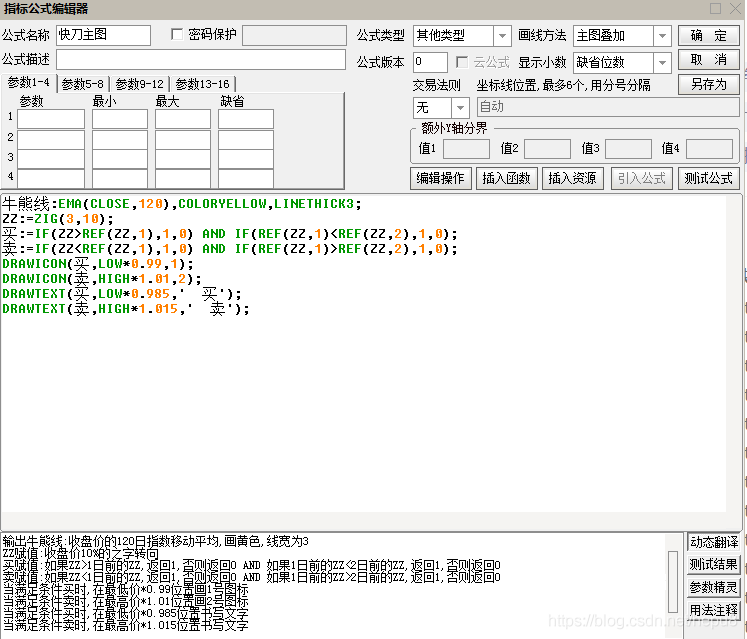Click the 插入函数 button

(x=506, y=178)
